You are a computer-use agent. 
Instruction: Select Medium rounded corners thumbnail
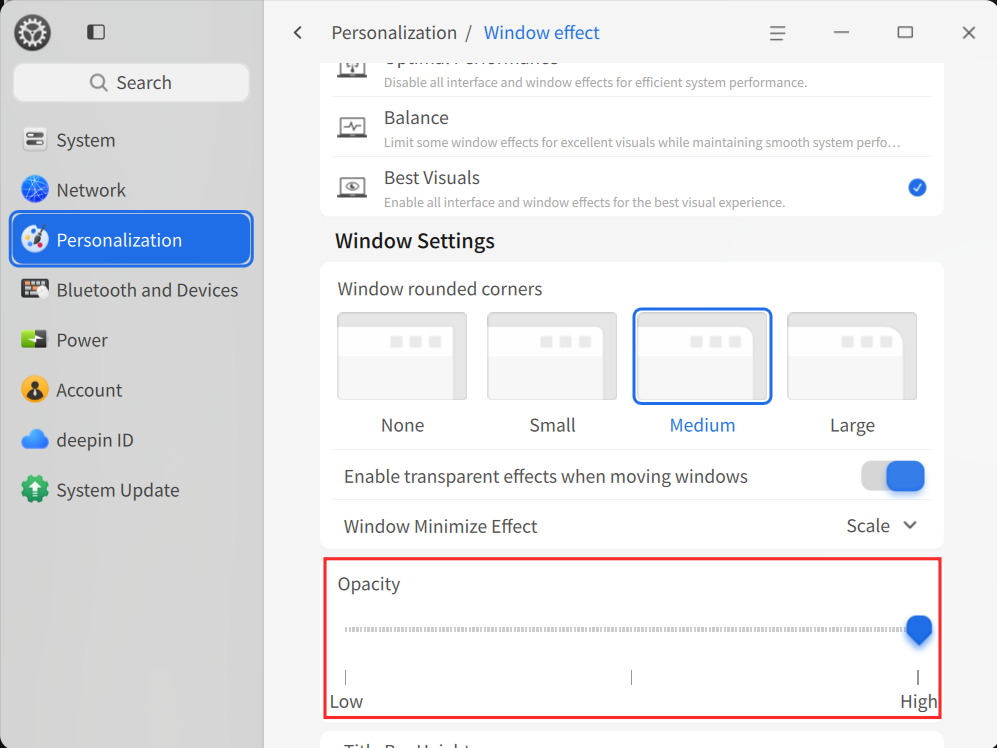(702, 356)
